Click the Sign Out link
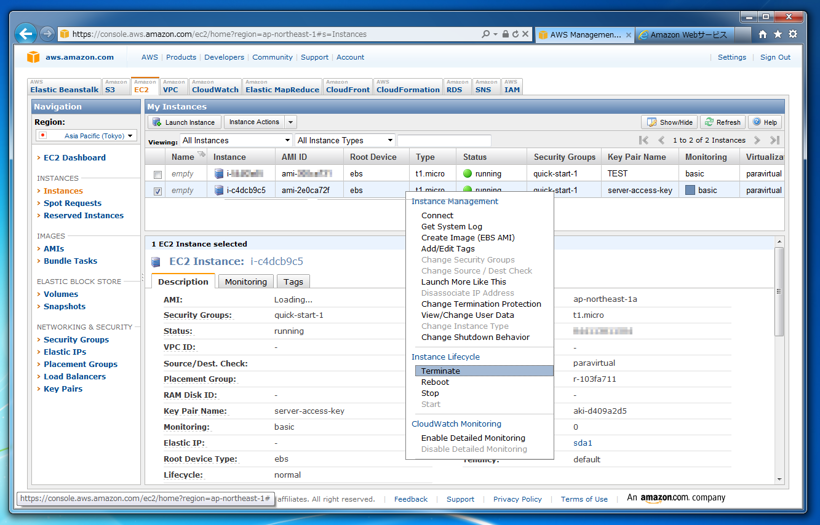820x525 pixels. click(x=774, y=58)
